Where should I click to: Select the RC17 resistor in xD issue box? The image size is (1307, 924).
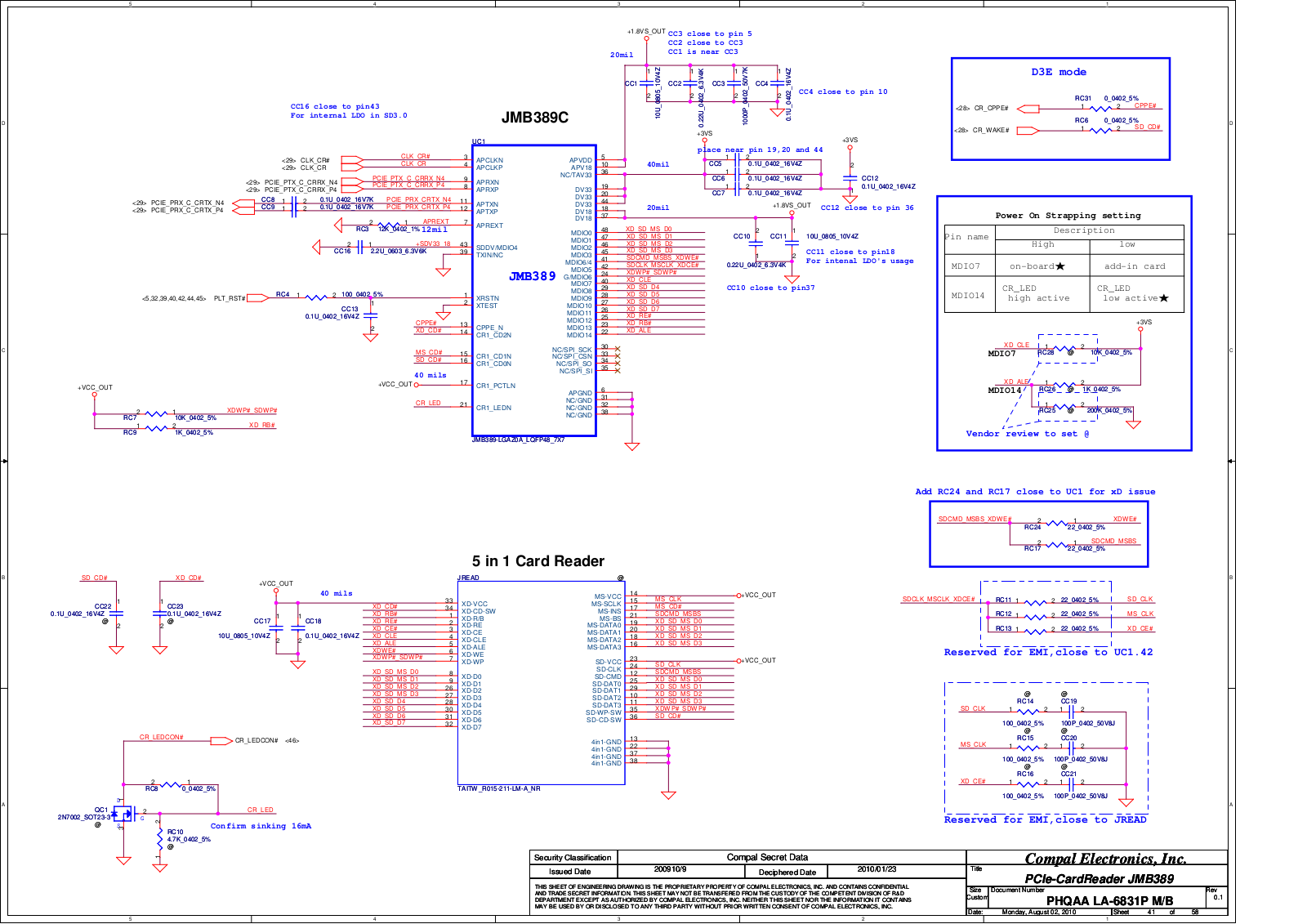[x=1057, y=544]
